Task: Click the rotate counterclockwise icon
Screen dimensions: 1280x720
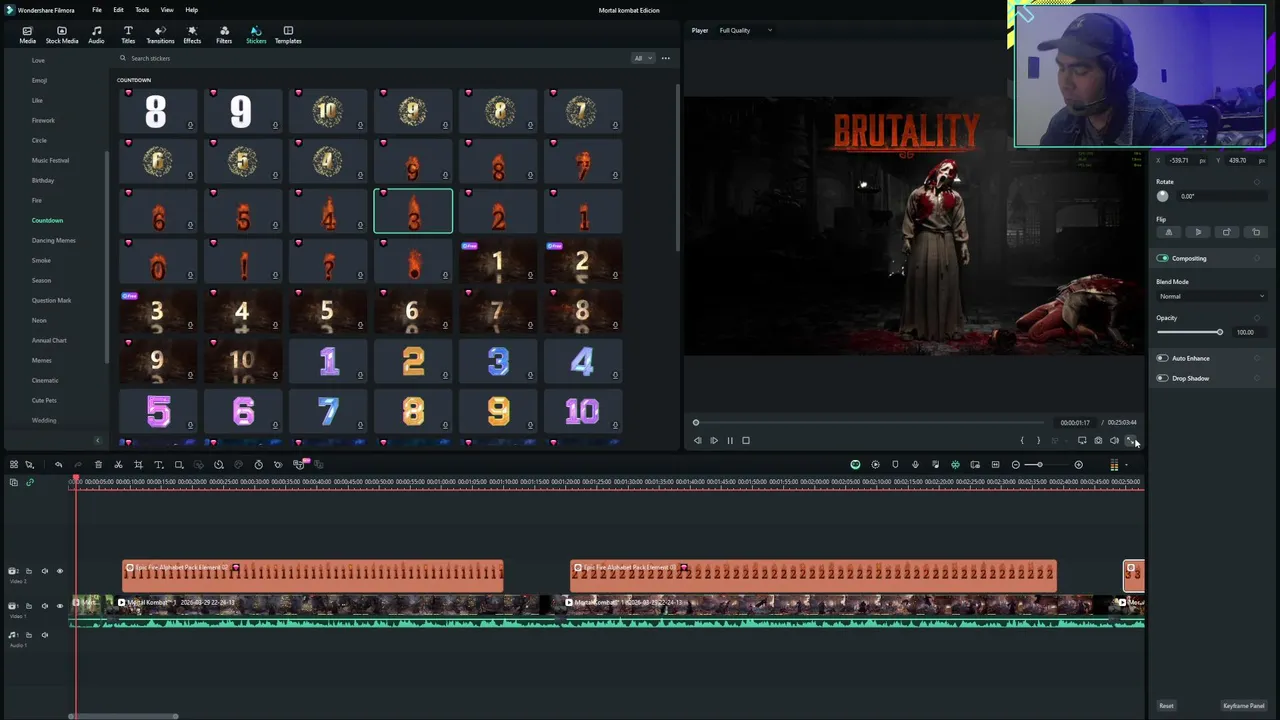Action: click(1256, 232)
